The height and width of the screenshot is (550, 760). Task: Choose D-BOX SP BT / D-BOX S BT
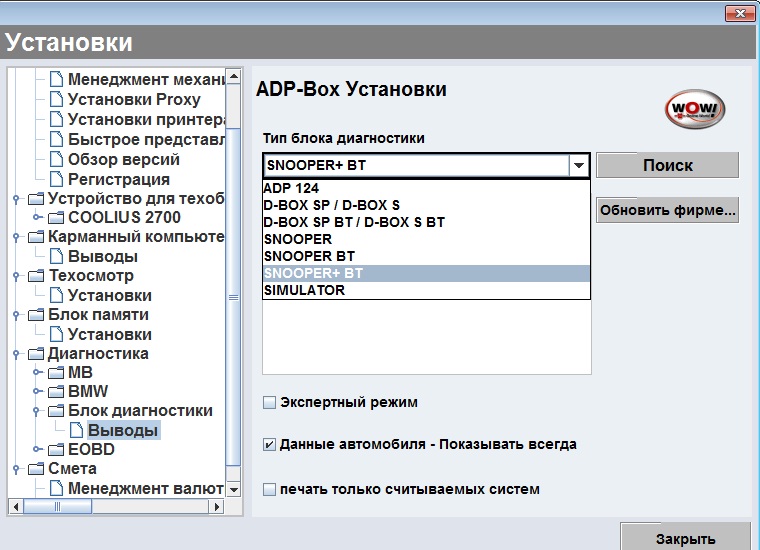426,222
